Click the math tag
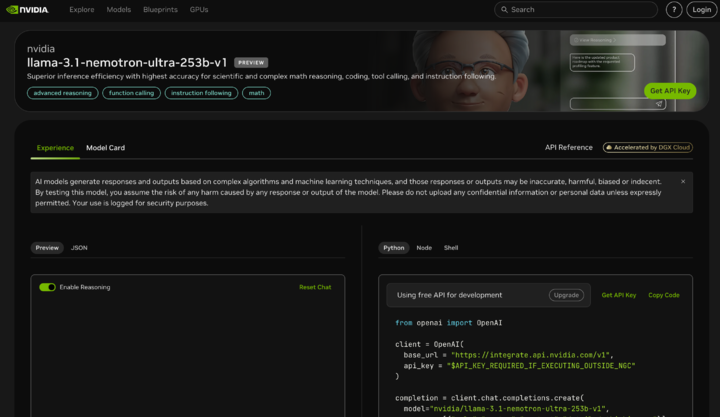Image resolution: width=720 pixels, height=417 pixels. [256, 93]
